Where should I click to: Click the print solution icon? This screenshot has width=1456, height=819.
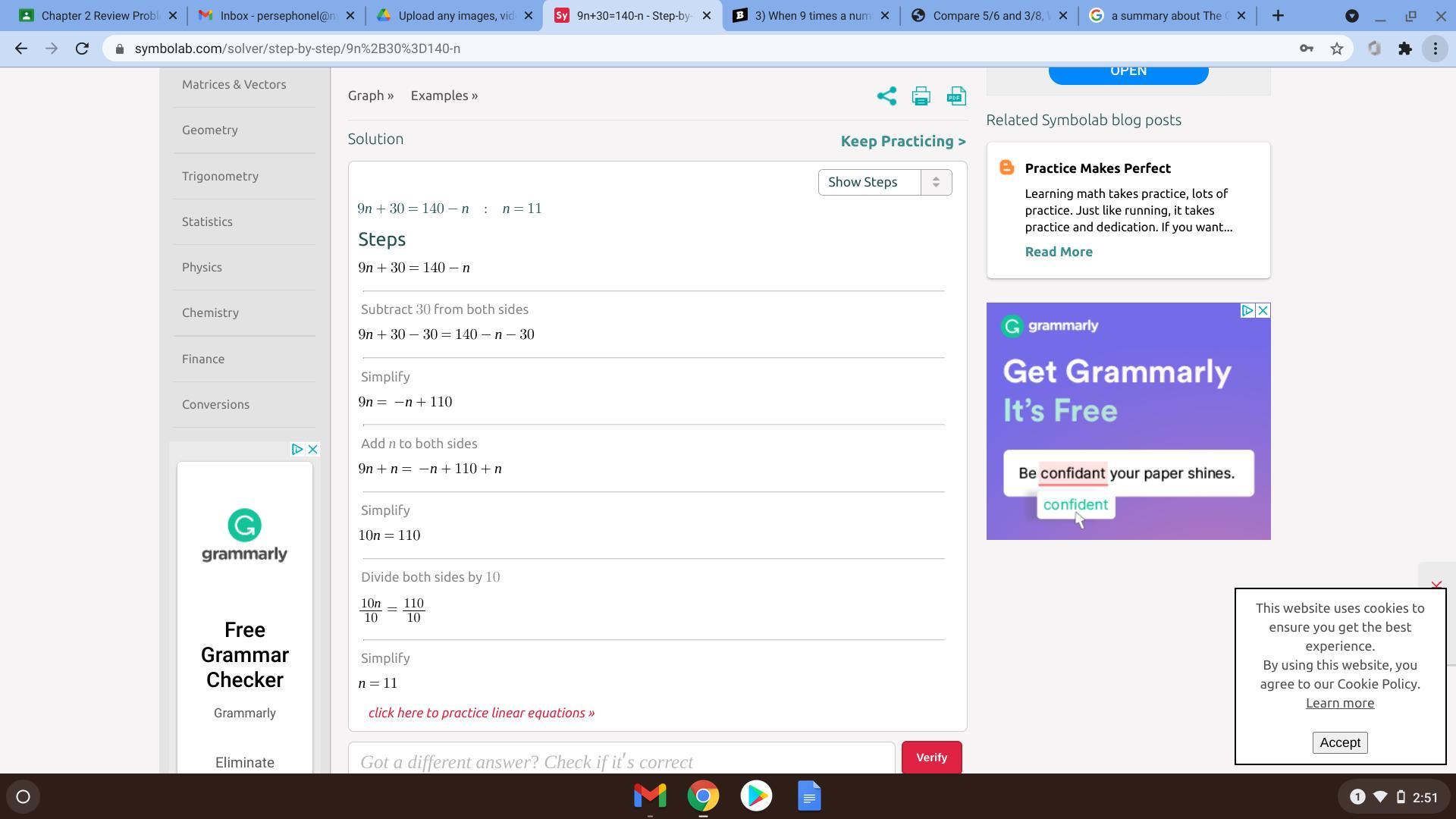(921, 96)
